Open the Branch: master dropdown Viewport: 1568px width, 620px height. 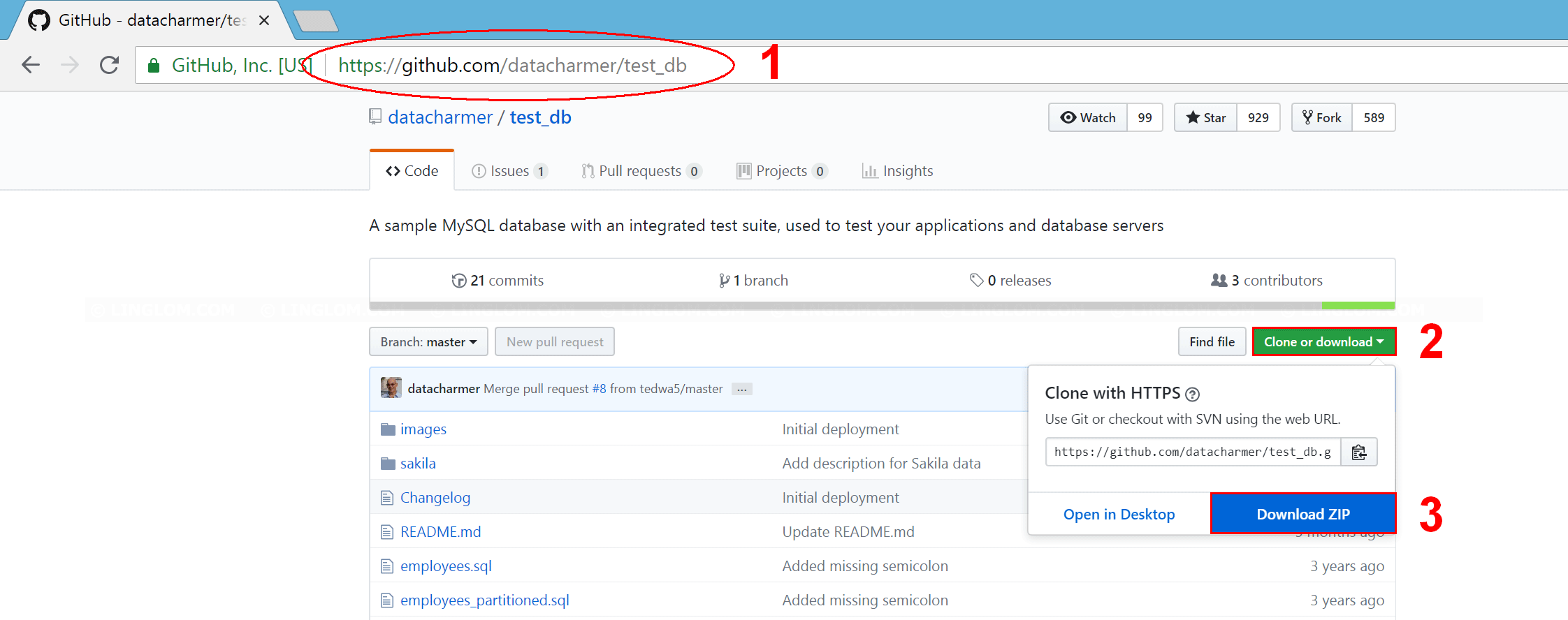point(428,342)
